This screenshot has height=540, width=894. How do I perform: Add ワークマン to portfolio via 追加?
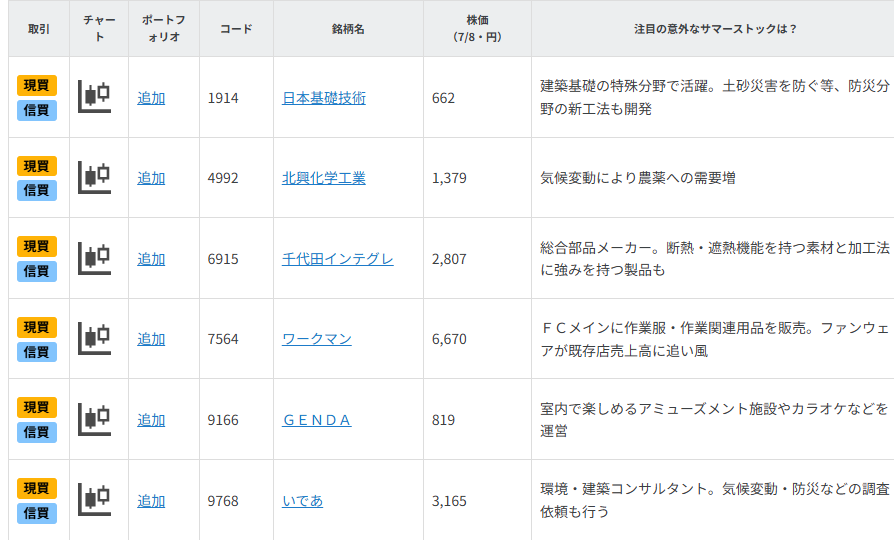[x=151, y=339]
